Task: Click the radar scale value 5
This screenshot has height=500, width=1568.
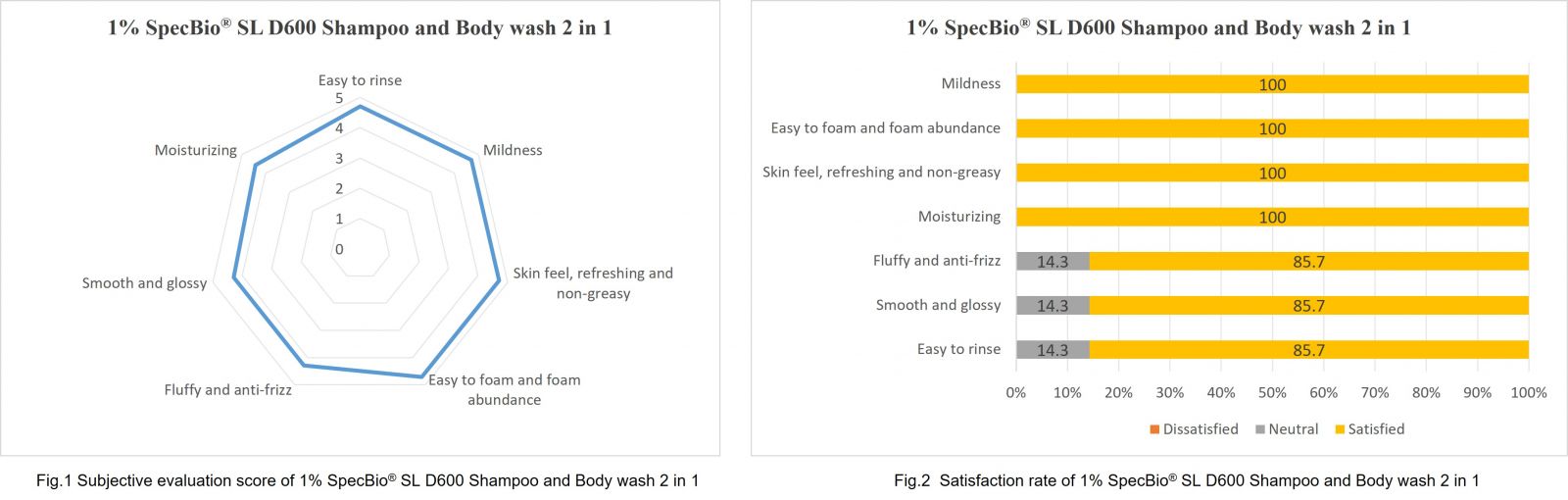Action: (339, 98)
